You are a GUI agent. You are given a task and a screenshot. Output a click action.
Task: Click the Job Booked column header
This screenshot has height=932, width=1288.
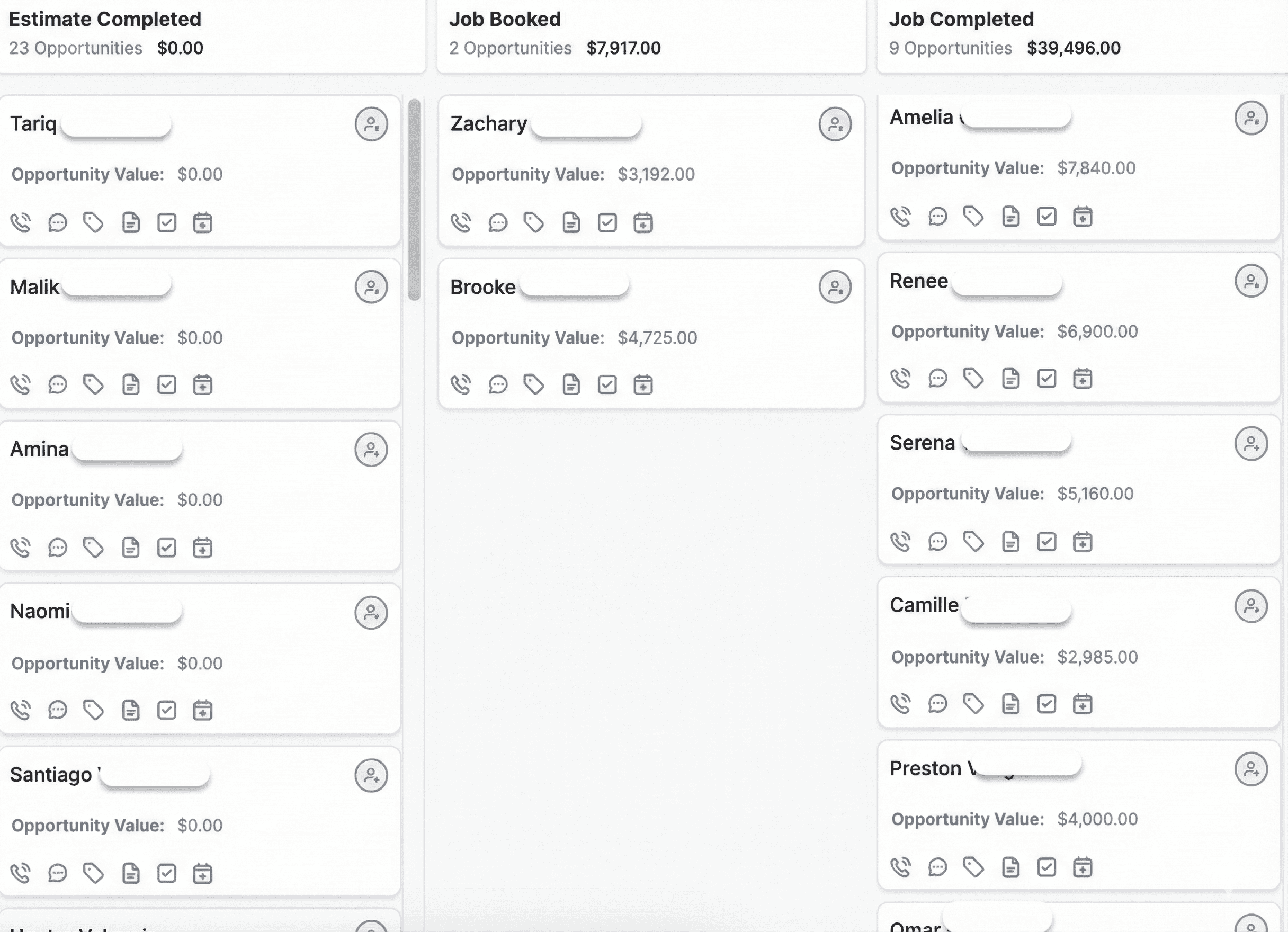click(x=505, y=19)
